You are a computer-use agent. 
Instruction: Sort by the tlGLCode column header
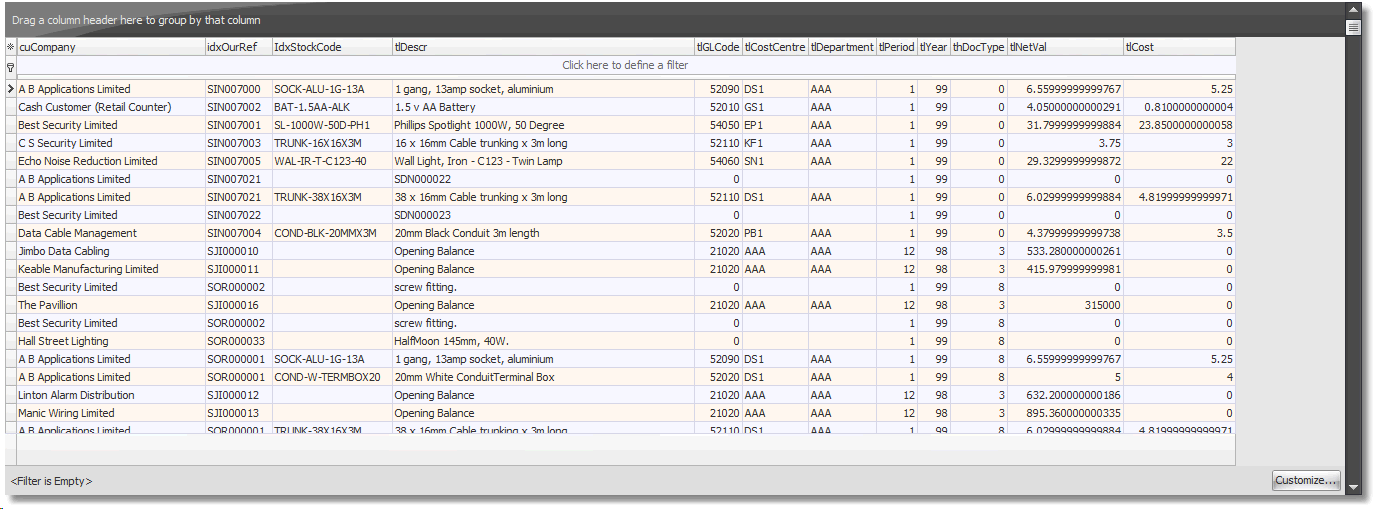(x=719, y=47)
